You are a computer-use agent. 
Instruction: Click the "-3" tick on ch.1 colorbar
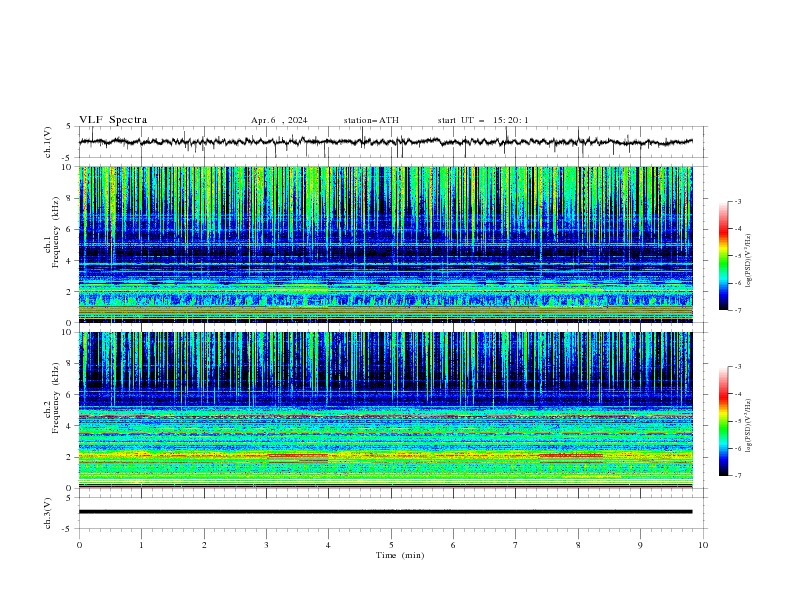(x=737, y=201)
